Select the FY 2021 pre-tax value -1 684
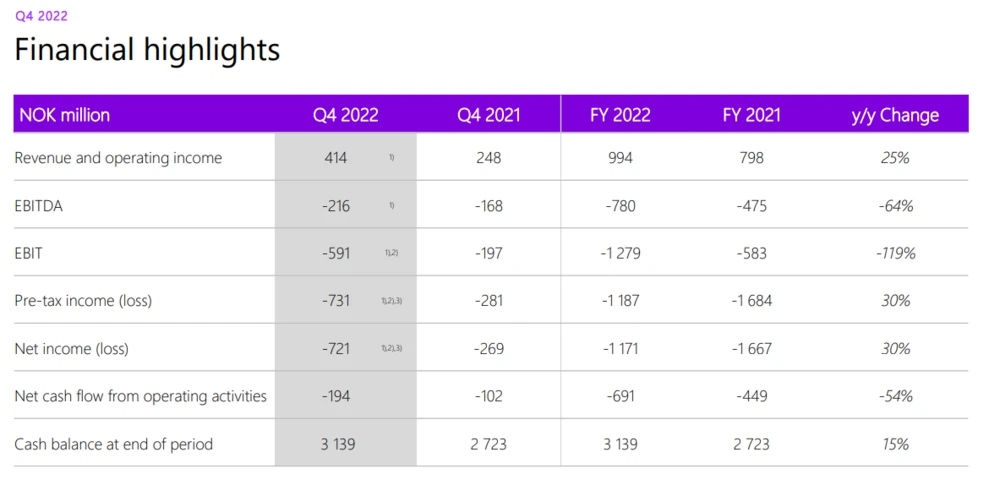 click(x=751, y=301)
